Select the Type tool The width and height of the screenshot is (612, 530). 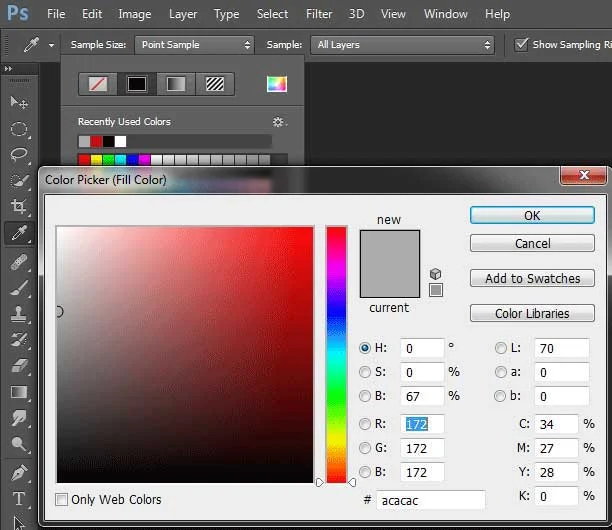click(19, 499)
